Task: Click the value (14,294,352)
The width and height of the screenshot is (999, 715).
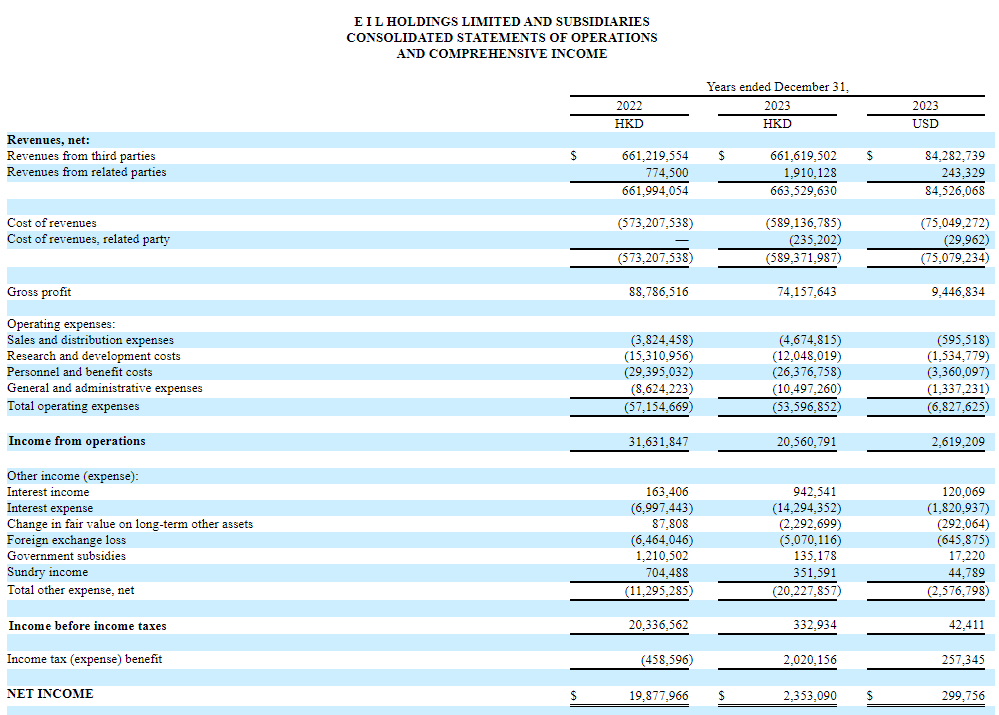Action: tap(807, 508)
